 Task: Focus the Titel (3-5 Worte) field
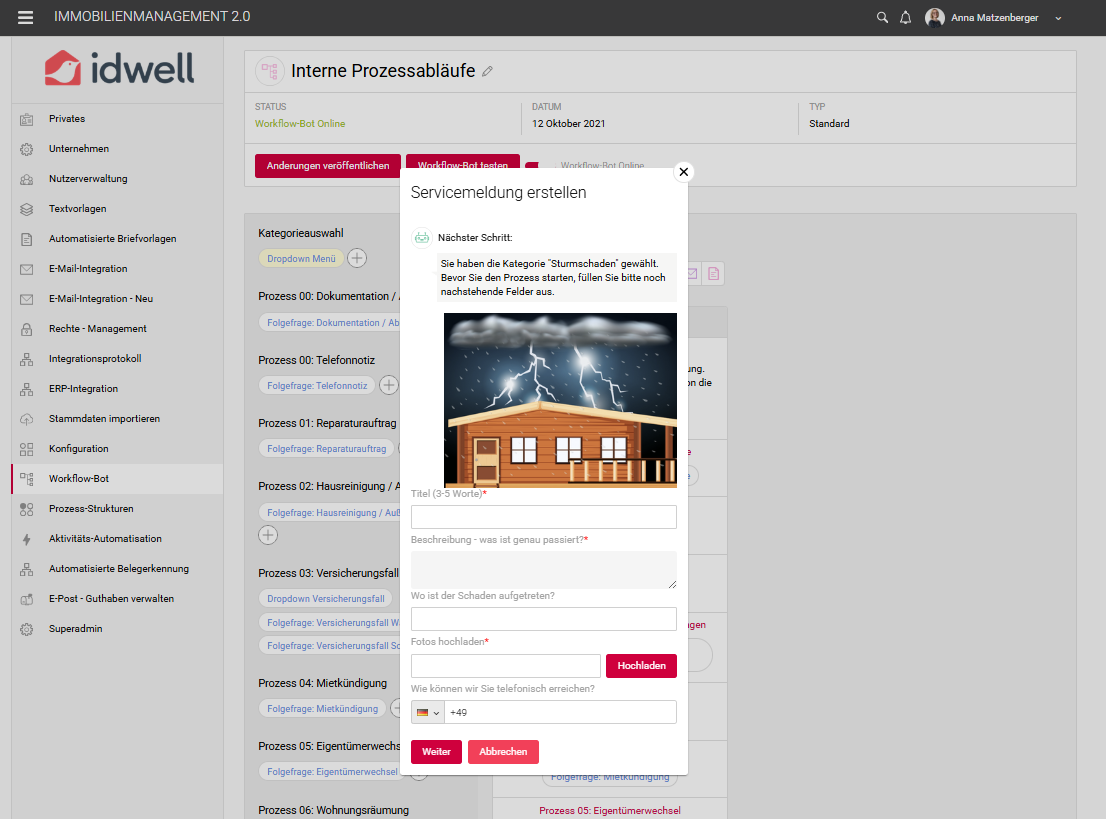click(544, 517)
